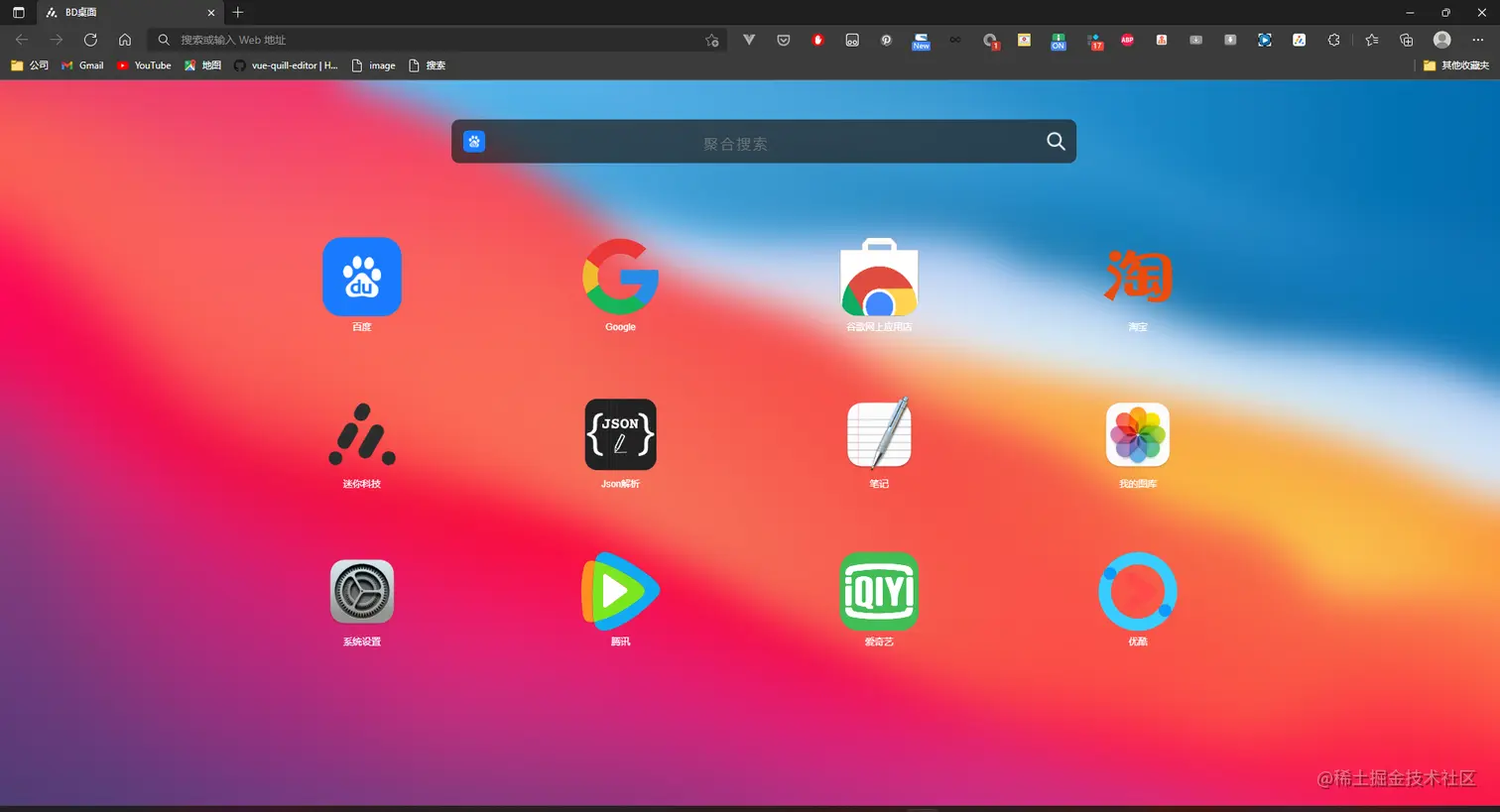Open the 公司 bookmarks folder
1500x812 pixels.
[29, 65]
